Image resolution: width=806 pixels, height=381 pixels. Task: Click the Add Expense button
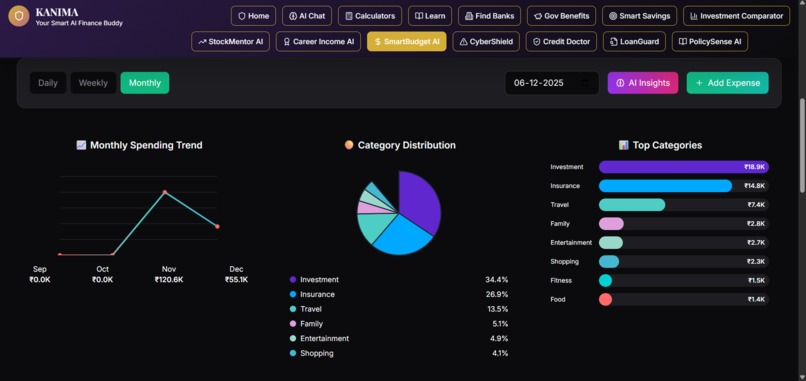pyautogui.click(x=727, y=83)
